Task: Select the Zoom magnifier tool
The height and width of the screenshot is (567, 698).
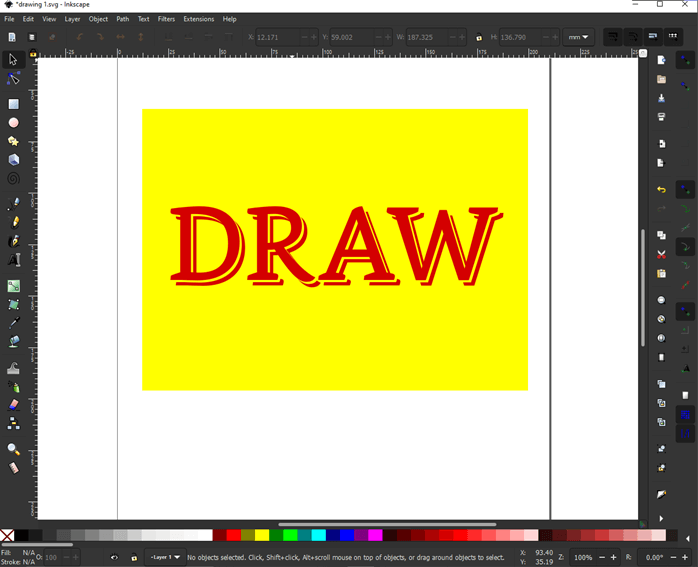Action: 13,449
